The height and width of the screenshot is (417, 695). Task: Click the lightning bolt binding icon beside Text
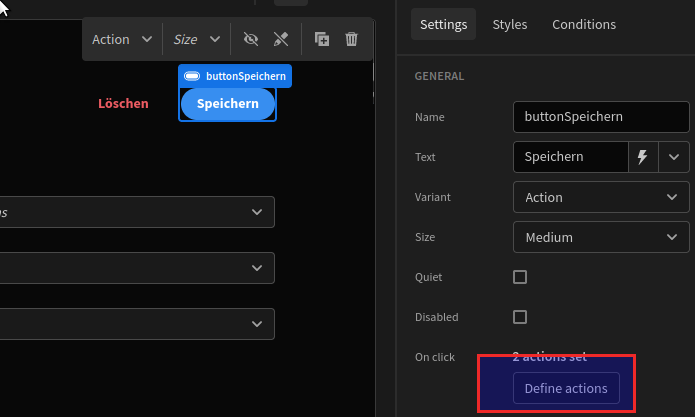click(x=643, y=157)
